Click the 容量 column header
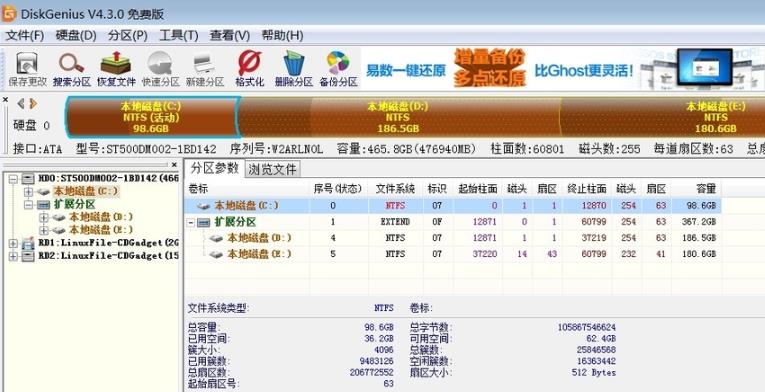The height and width of the screenshot is (392, 765). click(697, 188)
